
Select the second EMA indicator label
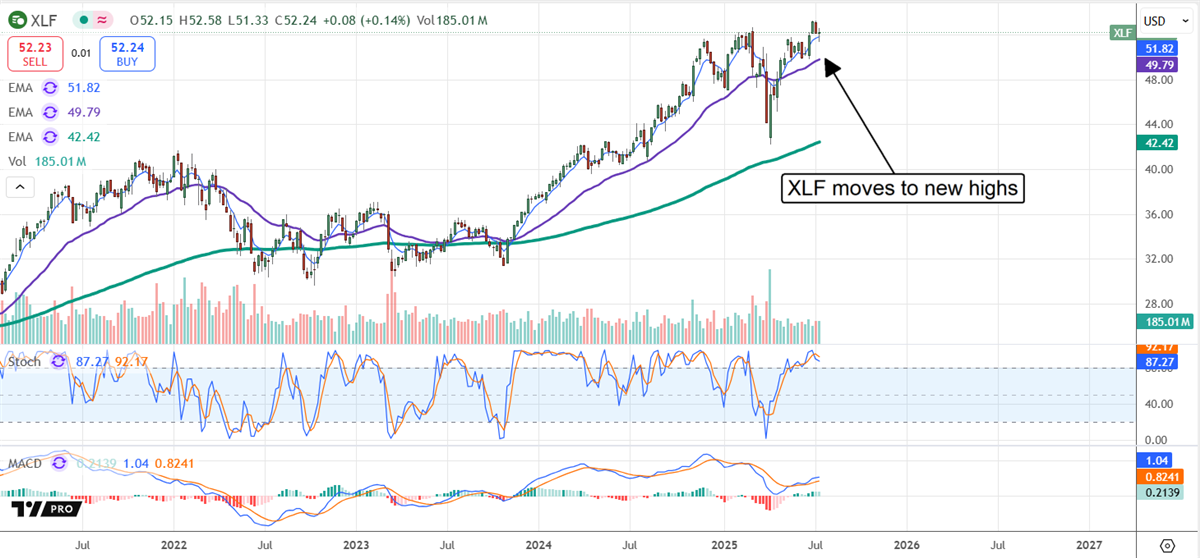[x=22, y=112]
